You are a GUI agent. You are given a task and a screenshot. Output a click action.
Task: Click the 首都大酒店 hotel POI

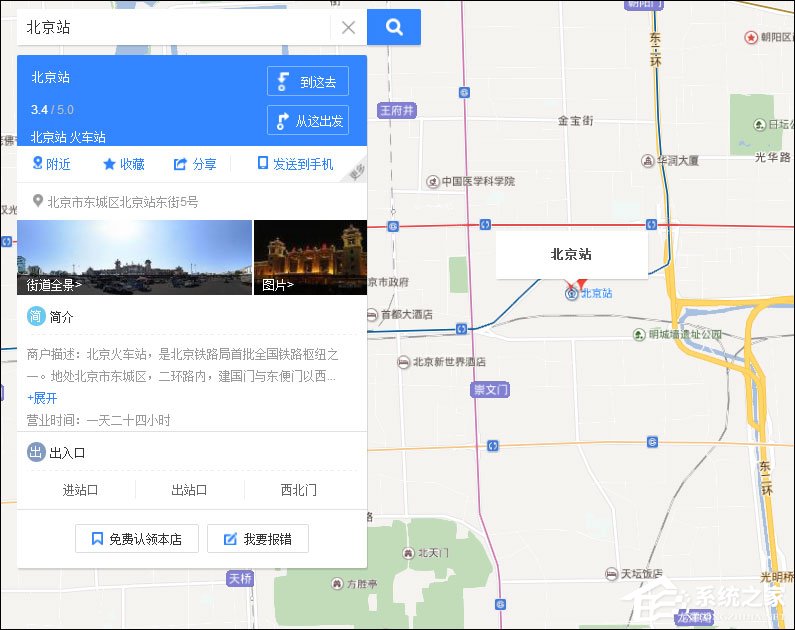tap(400, 314)
